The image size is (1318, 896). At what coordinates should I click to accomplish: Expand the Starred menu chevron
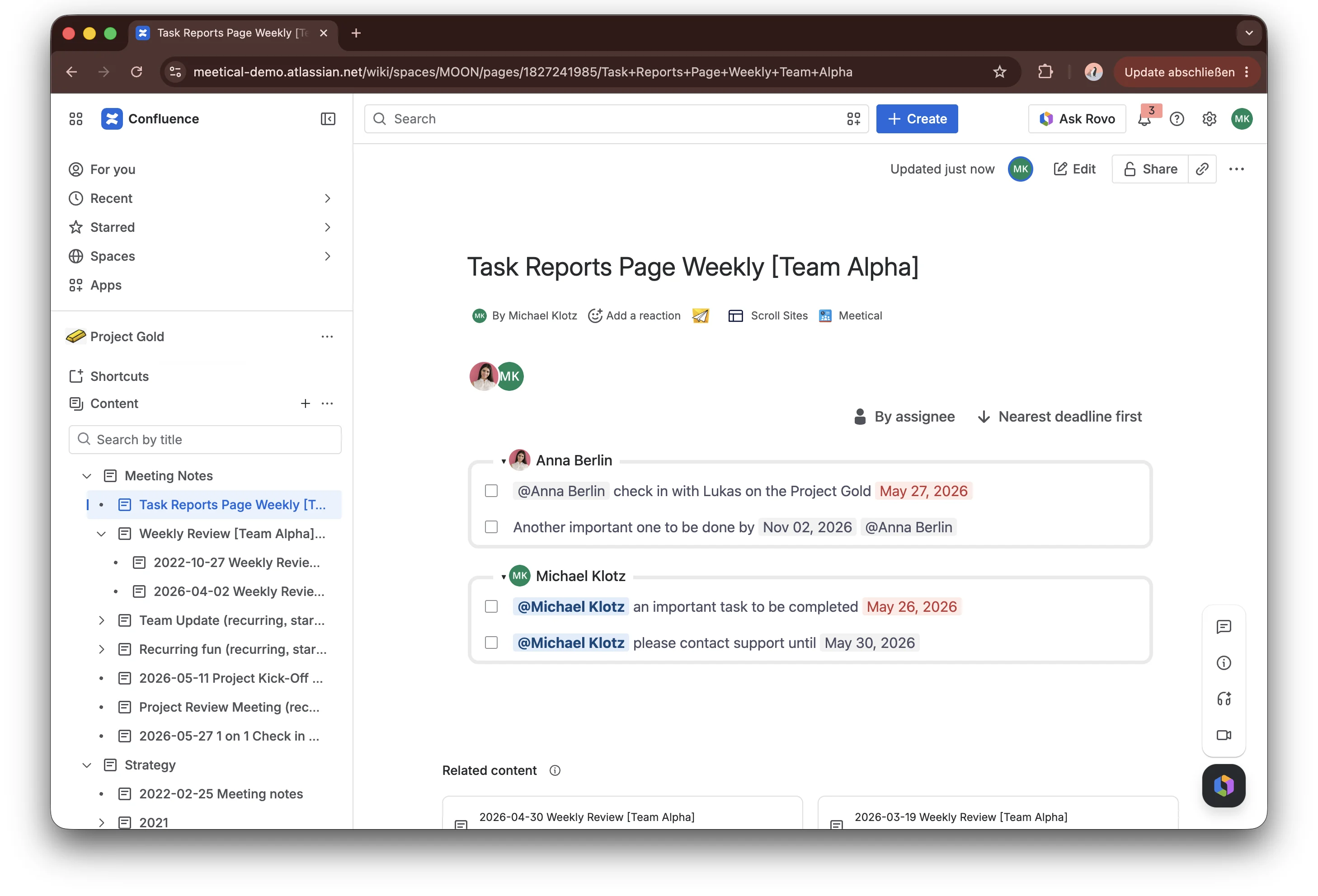[x=327, y=227]
